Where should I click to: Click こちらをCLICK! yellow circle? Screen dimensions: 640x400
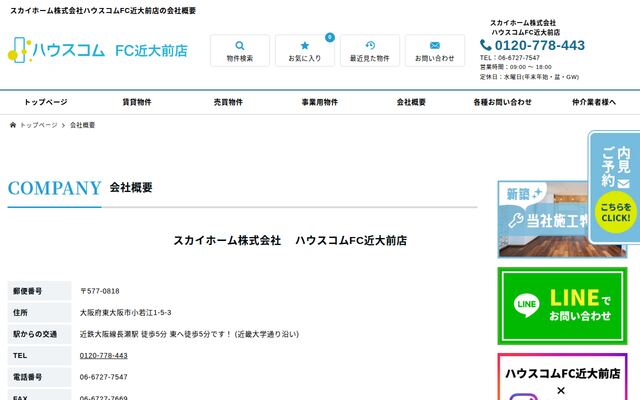[x=616, y=212]
